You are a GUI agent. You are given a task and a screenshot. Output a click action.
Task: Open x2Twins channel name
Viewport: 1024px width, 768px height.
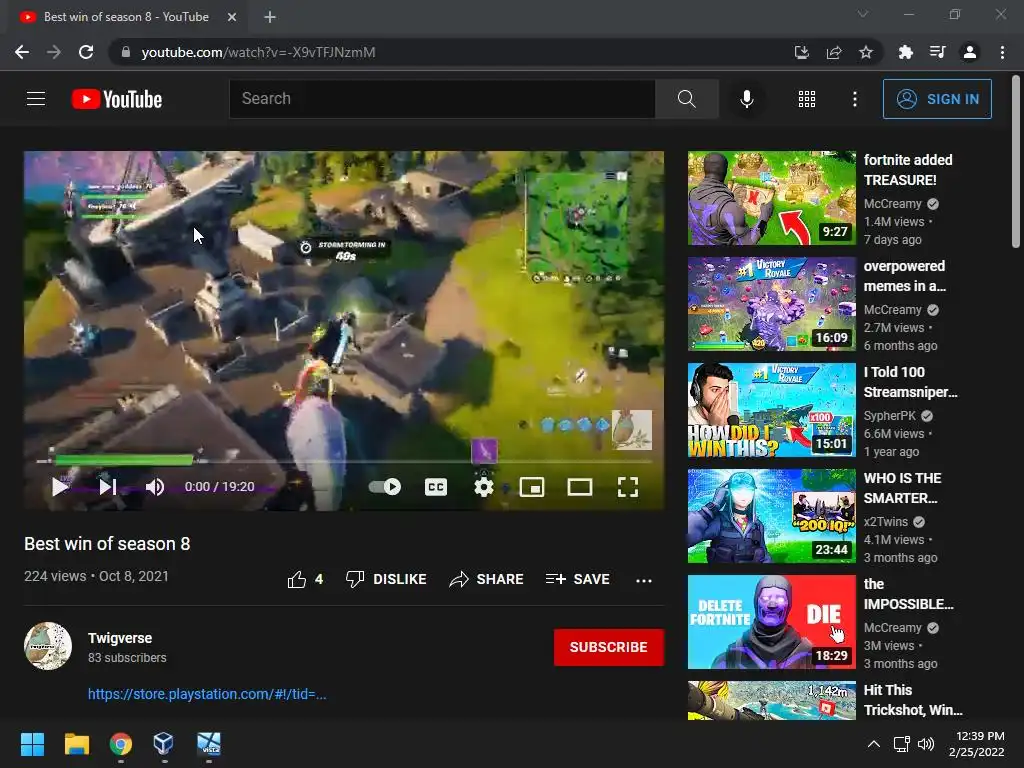pos(886,522)
